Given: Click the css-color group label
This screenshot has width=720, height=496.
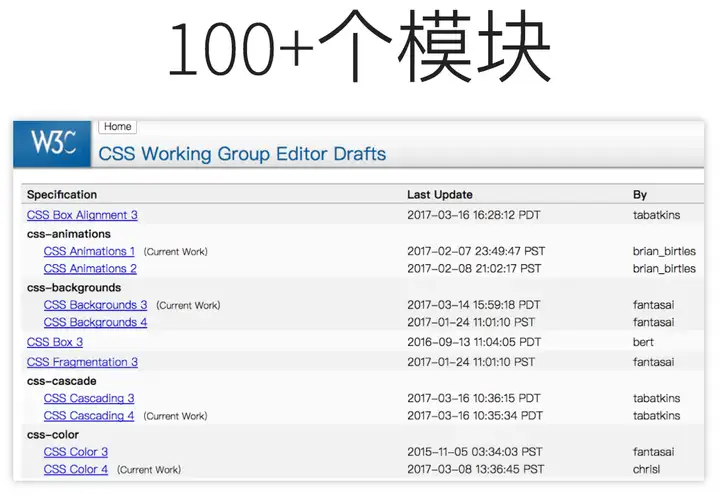Looking at the screenshot, I should click(53, 434).
